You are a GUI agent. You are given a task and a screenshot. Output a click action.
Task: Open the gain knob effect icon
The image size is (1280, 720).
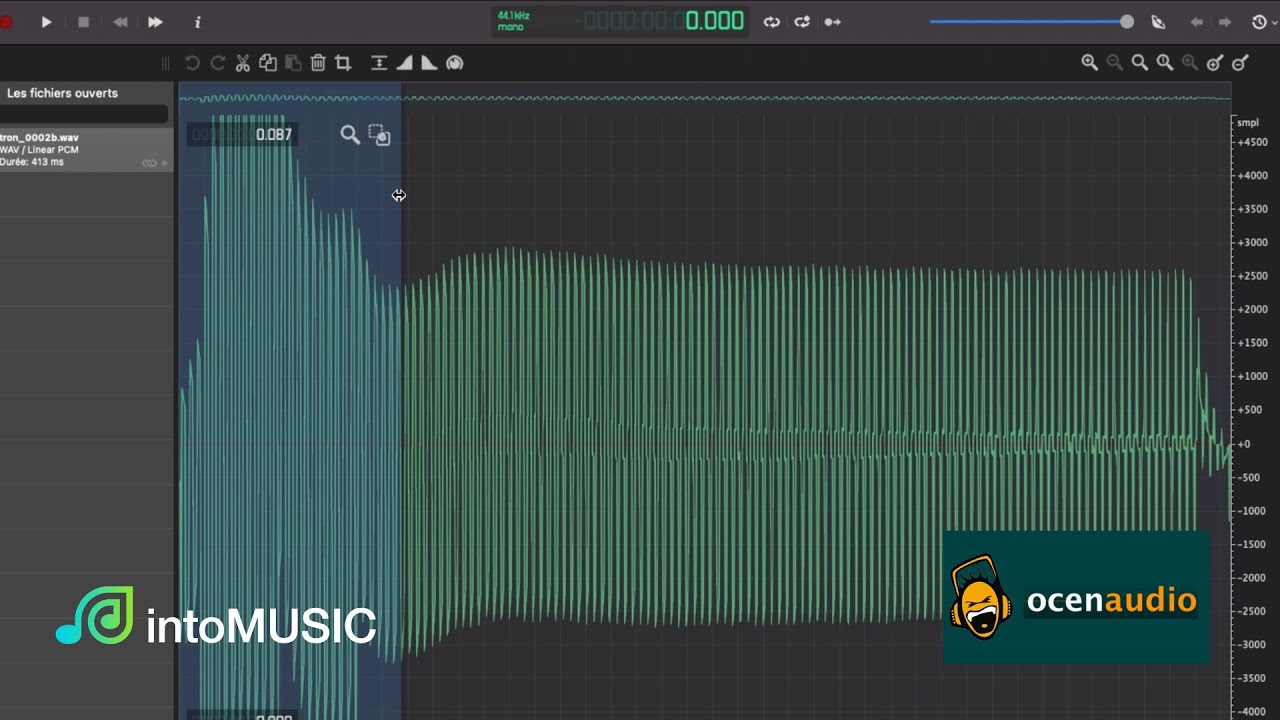click(x=455, y=63)
